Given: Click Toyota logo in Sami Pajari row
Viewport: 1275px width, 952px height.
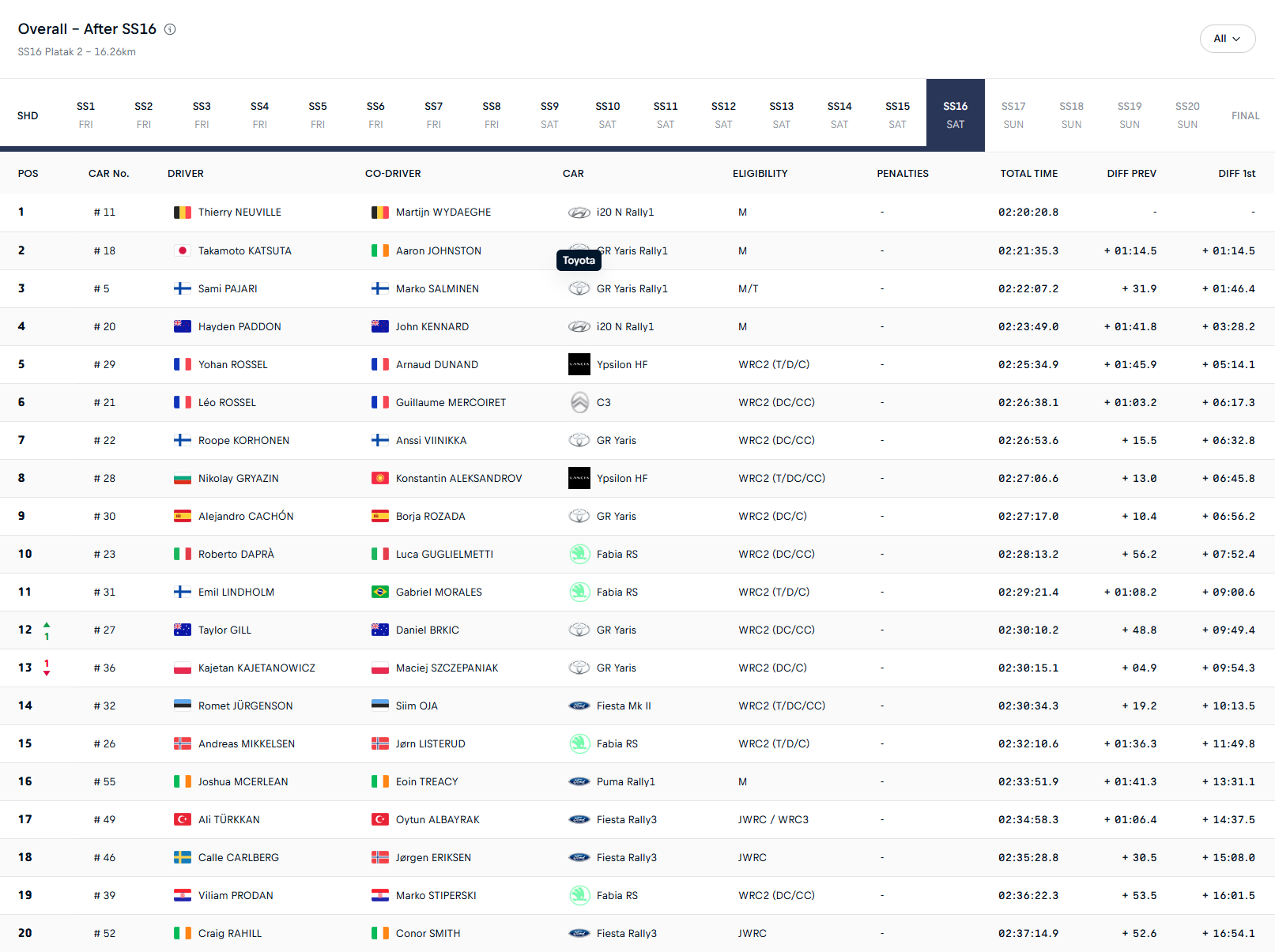Looking at the screenshot, I should pos(579,288).
